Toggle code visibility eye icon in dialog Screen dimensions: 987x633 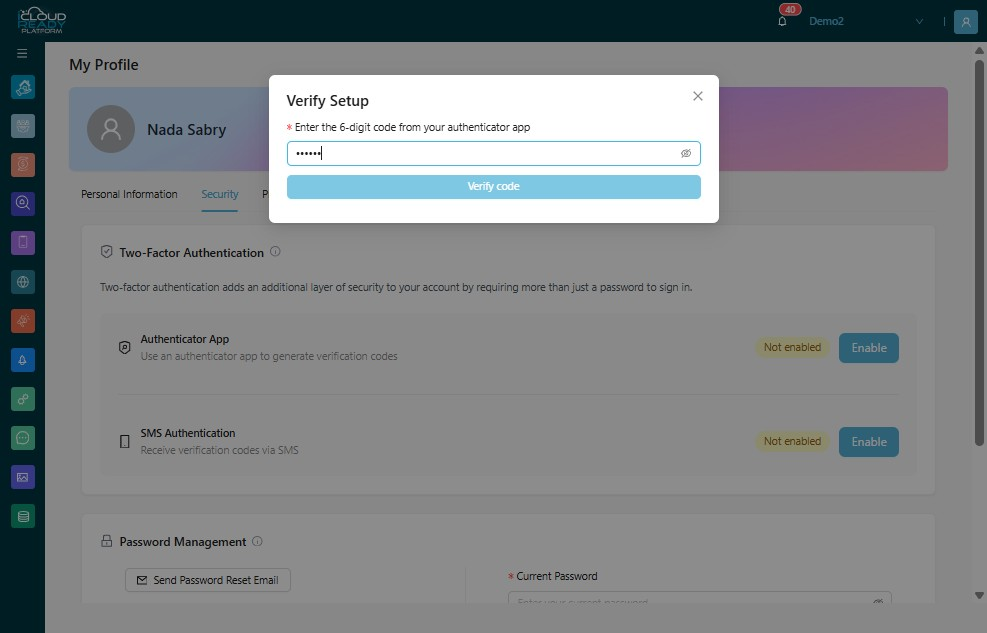(x=685, y=154)
